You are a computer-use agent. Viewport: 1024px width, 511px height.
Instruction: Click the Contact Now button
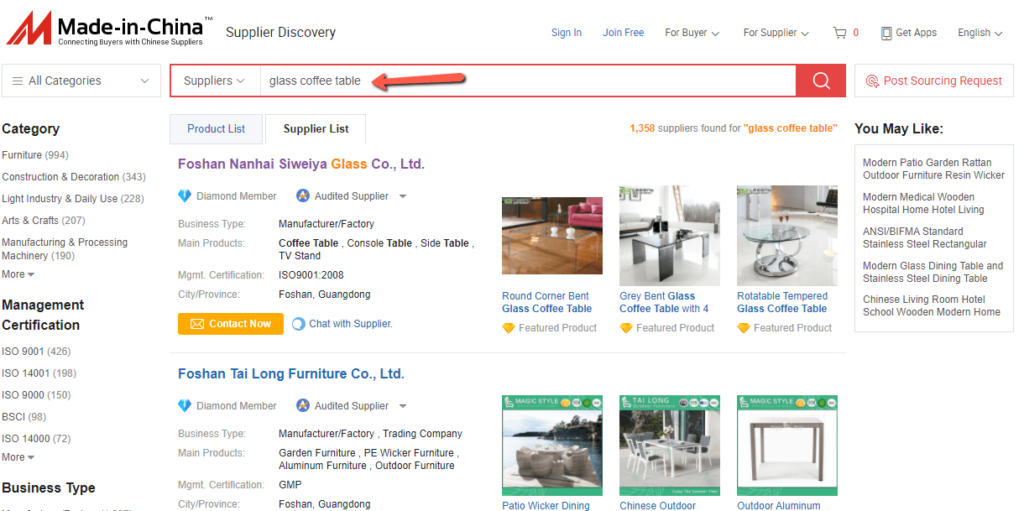pyautogui.click(x=231, y=324)
